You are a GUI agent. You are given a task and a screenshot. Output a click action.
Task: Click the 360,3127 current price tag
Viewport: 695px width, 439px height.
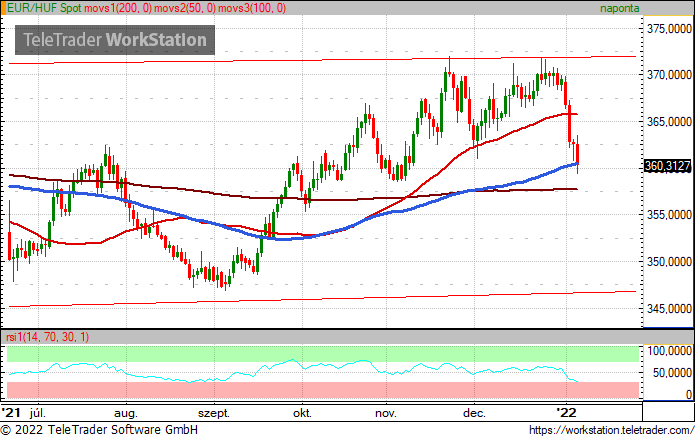coord(667,166)
